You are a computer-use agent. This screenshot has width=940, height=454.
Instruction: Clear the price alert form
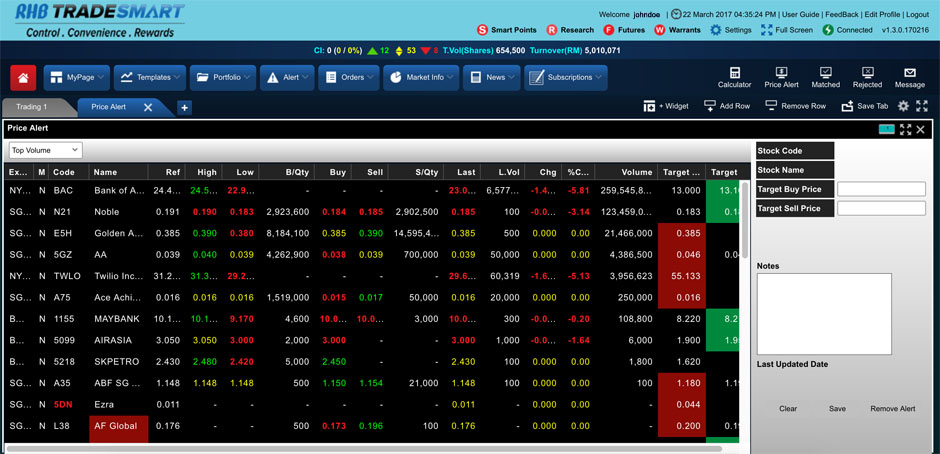[788, 408]
